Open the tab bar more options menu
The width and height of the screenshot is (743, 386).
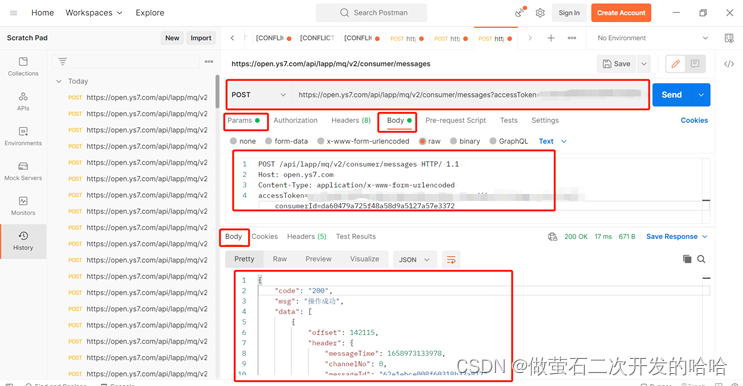(572, 38)
